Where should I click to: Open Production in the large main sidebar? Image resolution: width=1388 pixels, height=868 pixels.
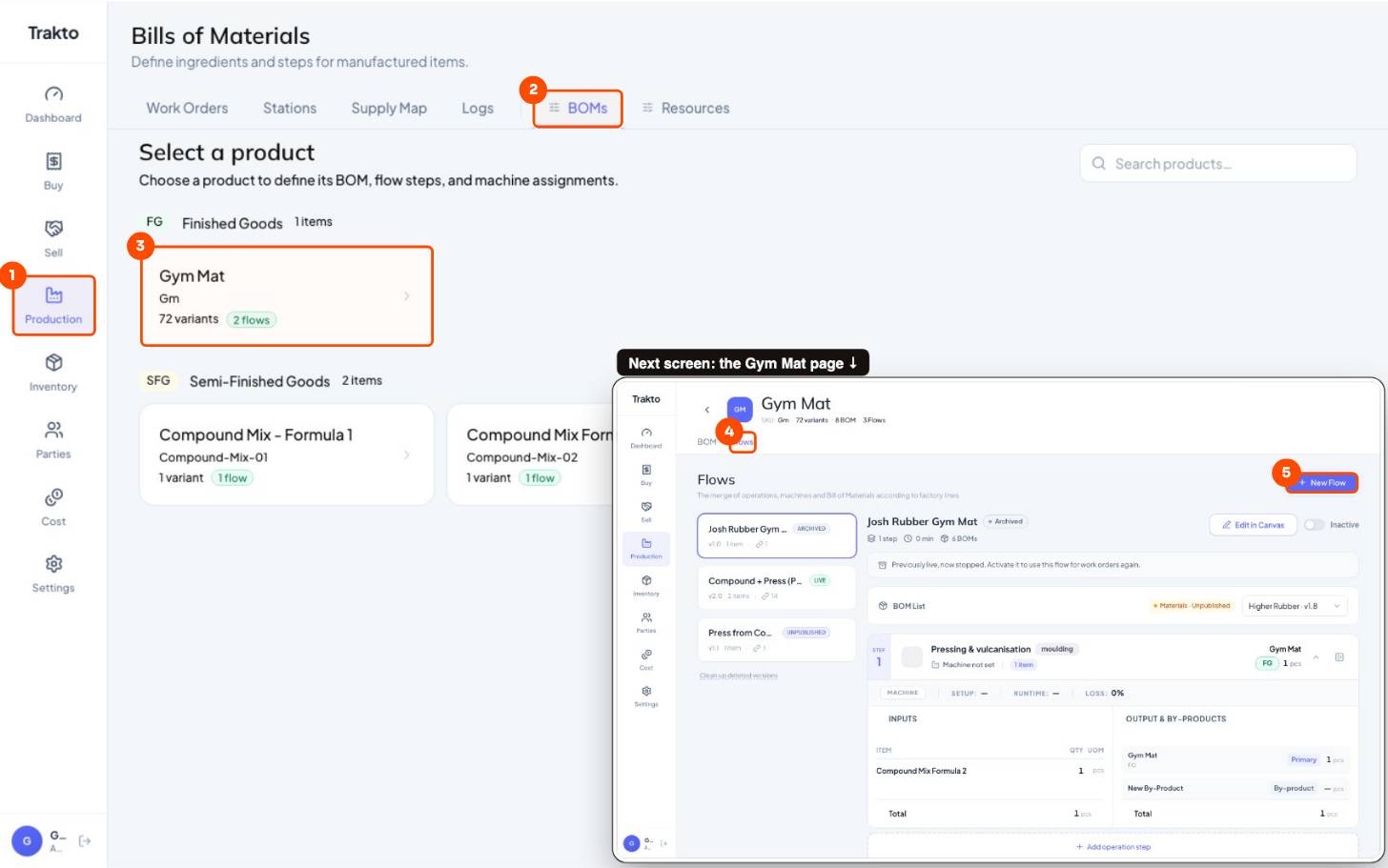point(53,306)
